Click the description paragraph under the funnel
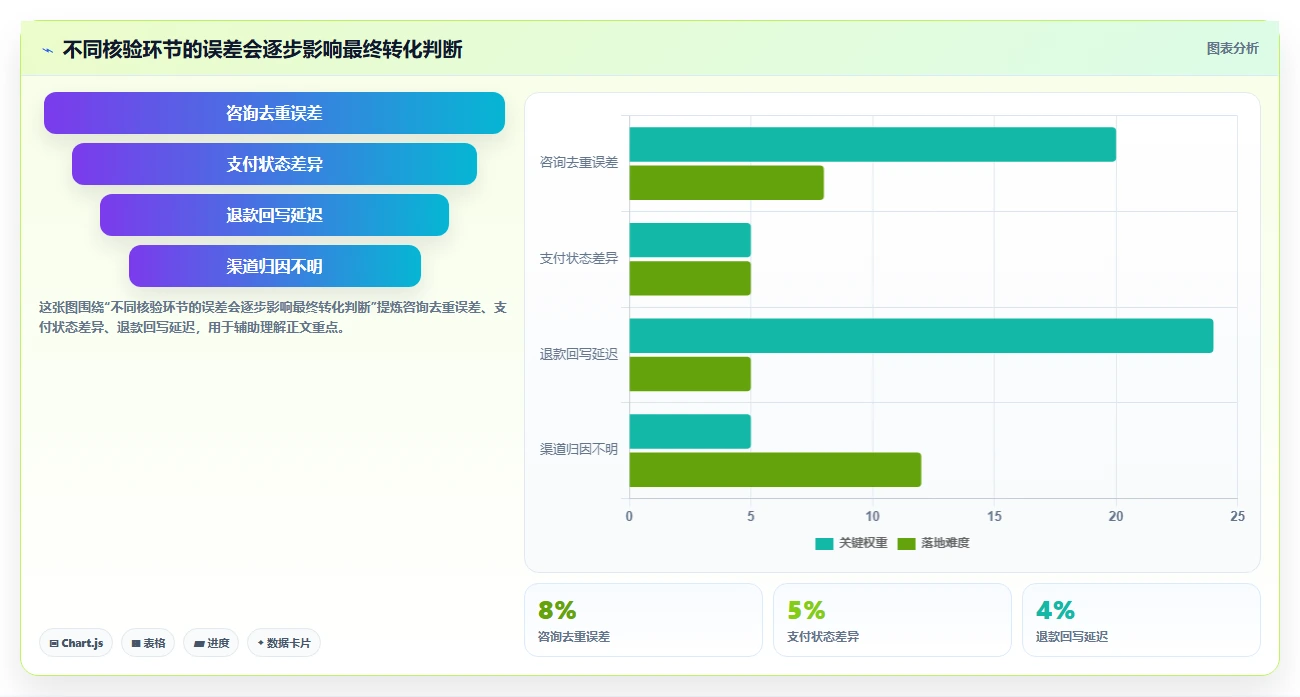Screen dimensions: 1300x697 pyautogui.click(x=273, y=317)
